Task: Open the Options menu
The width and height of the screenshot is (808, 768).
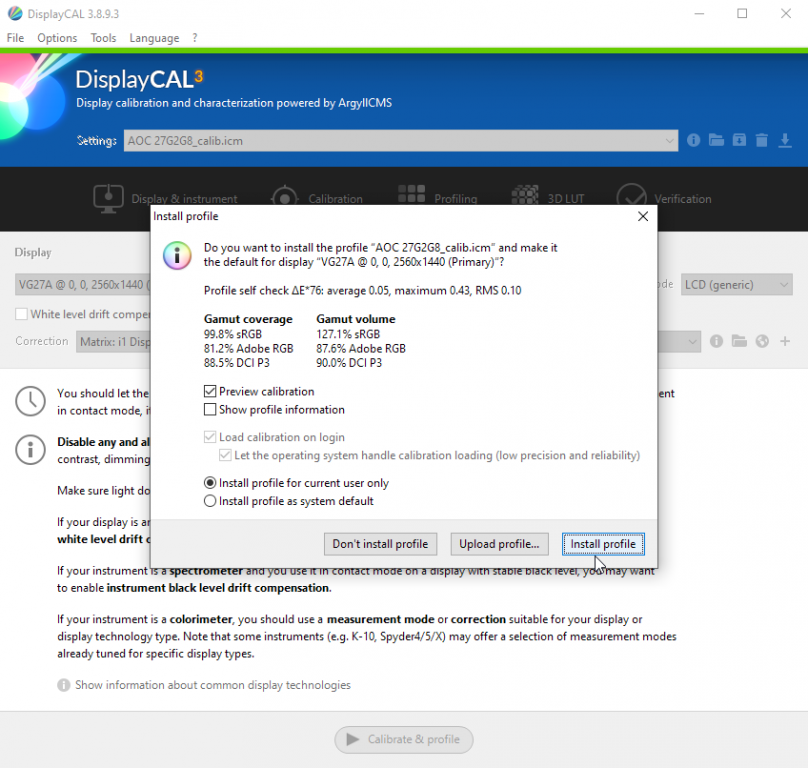Action: click(x=57, y=38)
